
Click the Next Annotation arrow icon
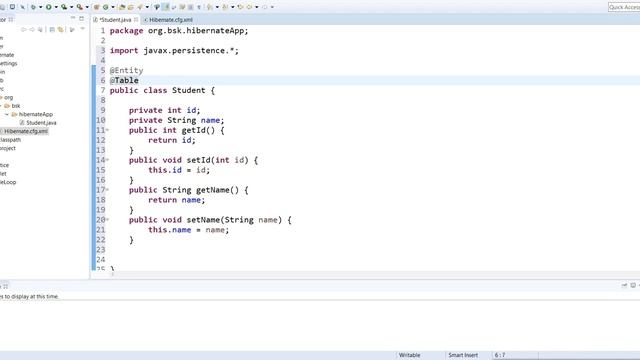pos(209,7)
